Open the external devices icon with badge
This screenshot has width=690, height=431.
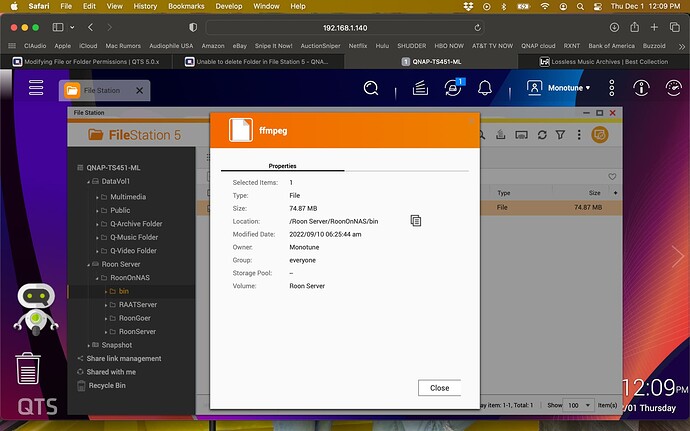pos(453,88)
